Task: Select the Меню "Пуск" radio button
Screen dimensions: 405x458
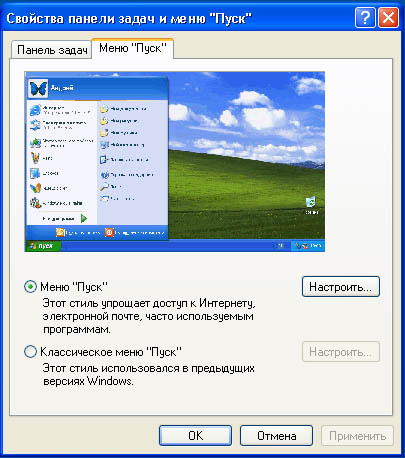Action: 30,287
